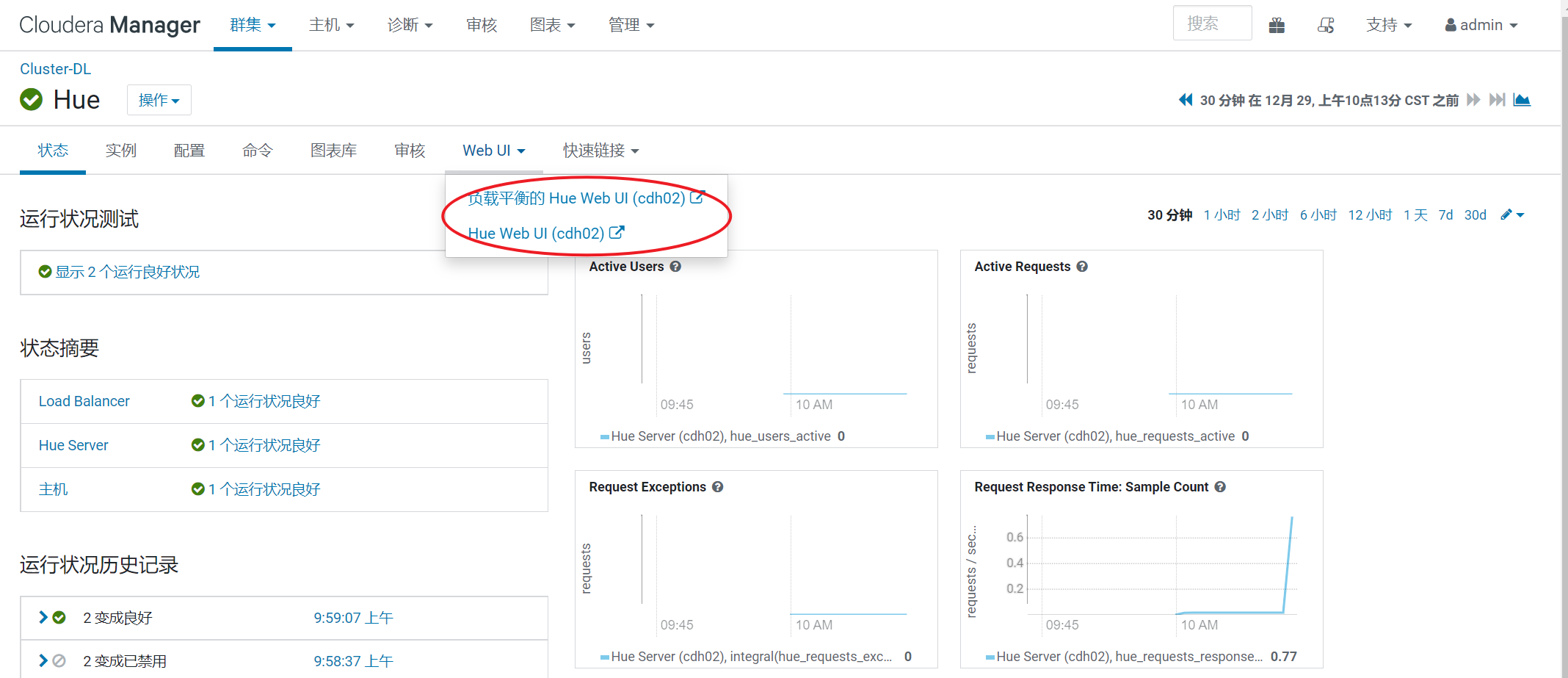1568x678 pixels.
Task: Switch to the 图表库 tab
Action: pyautogui.click(x=333, y=151)
